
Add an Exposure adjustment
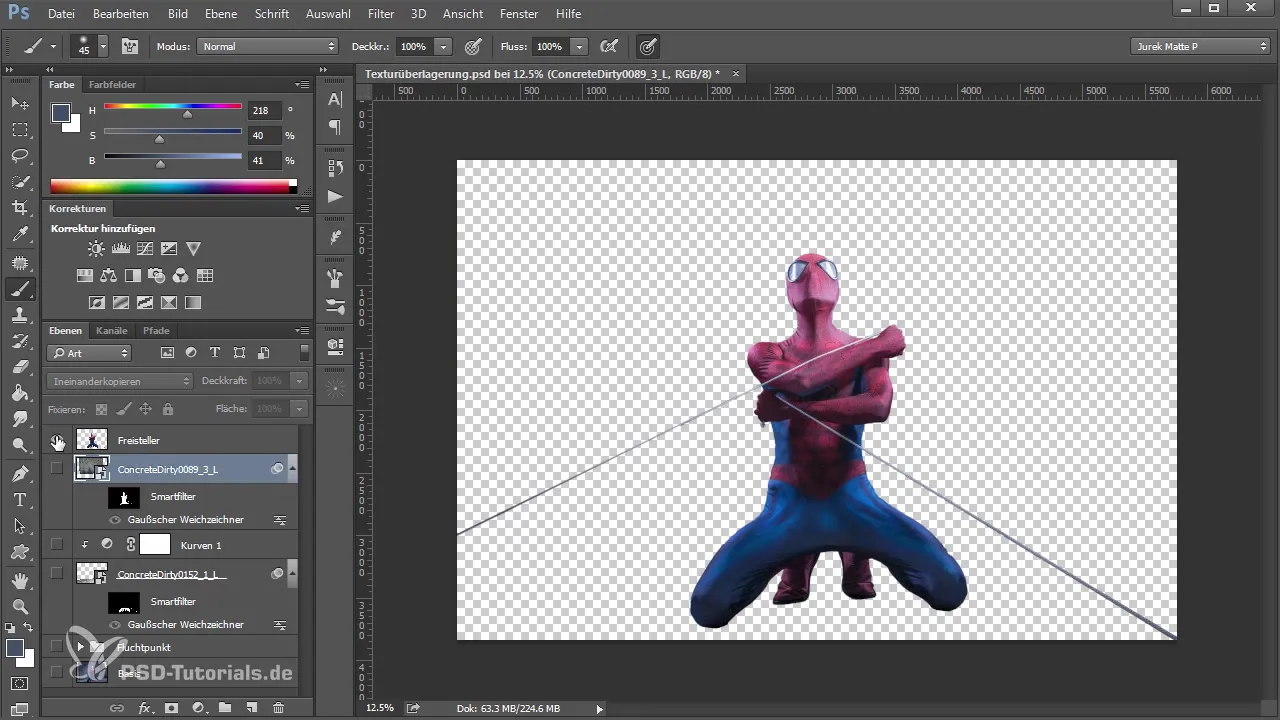pyautogui.click(x=169, y=249)
